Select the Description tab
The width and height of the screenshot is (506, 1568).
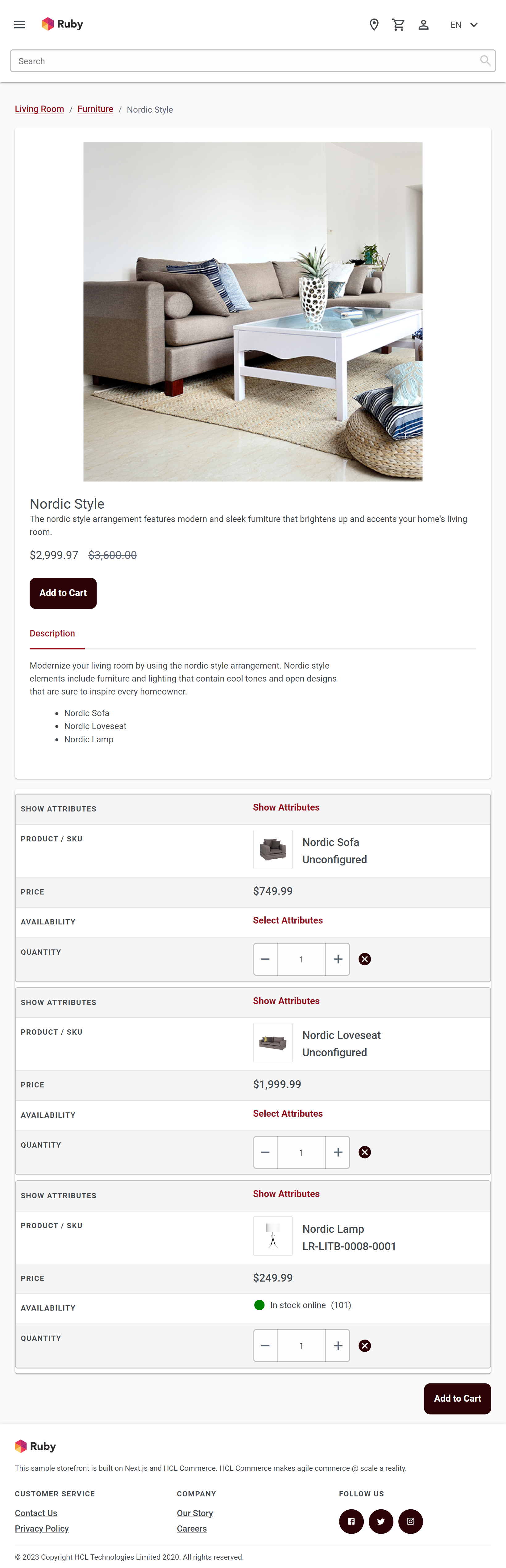(x=52, y=633)
